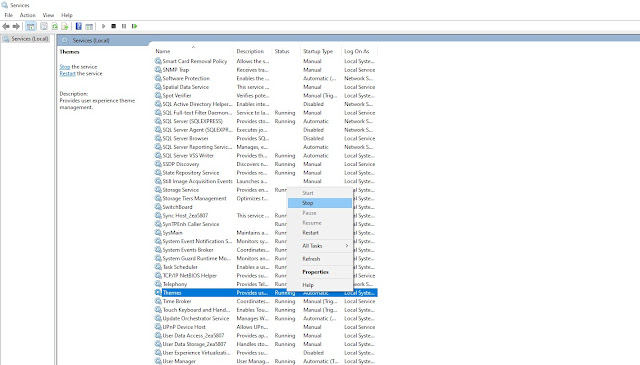Screen dimensions: 640x365
Task: Click the Stop Service square icon
Action: 113,26
